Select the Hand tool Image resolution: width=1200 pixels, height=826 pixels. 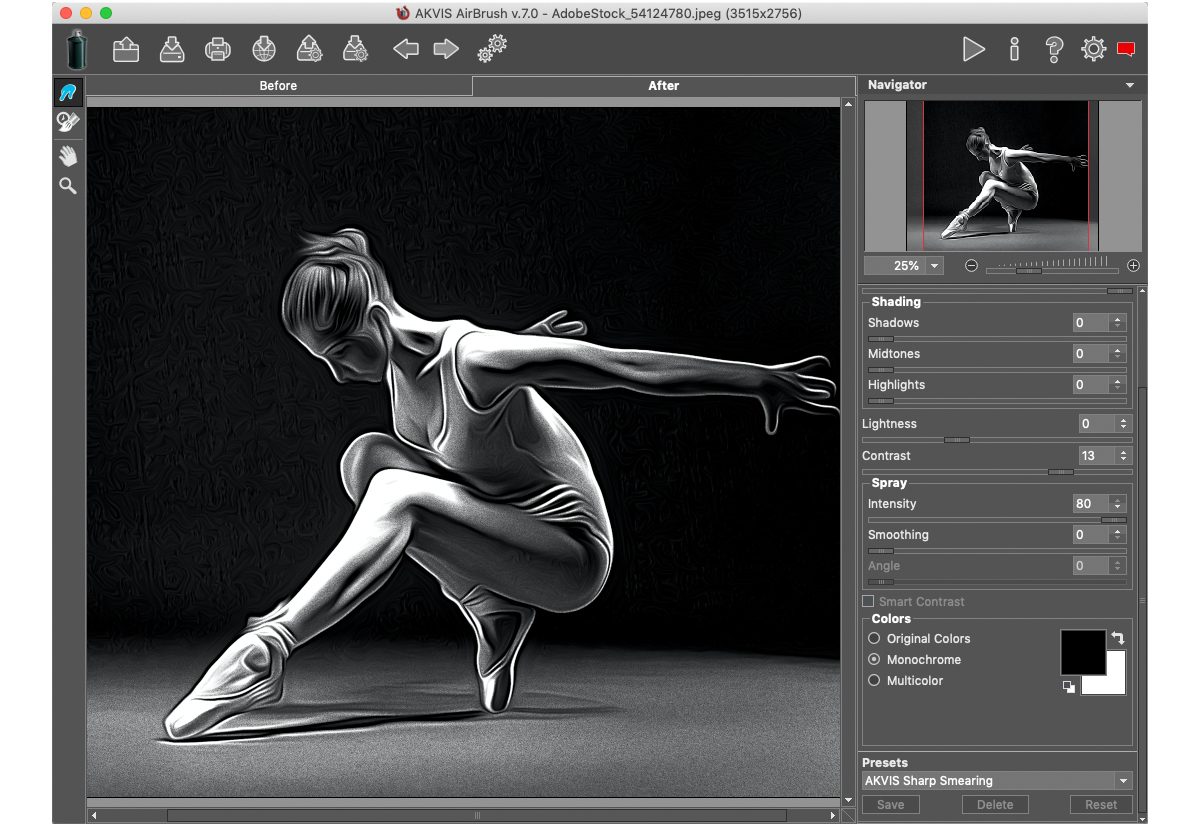coord(68,155)
